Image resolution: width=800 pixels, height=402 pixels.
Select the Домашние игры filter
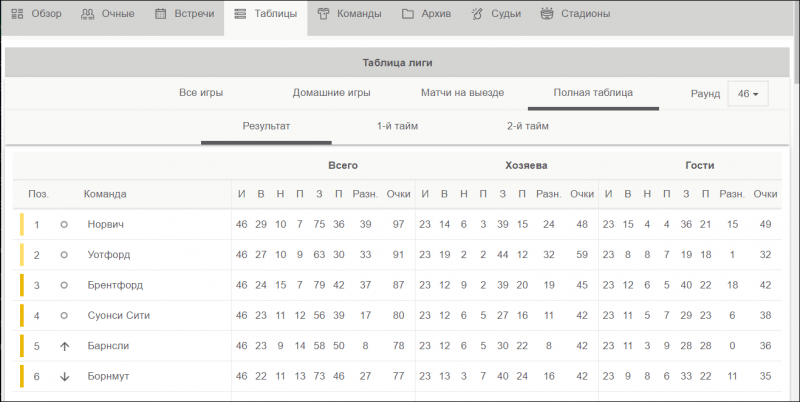[332, 93]
